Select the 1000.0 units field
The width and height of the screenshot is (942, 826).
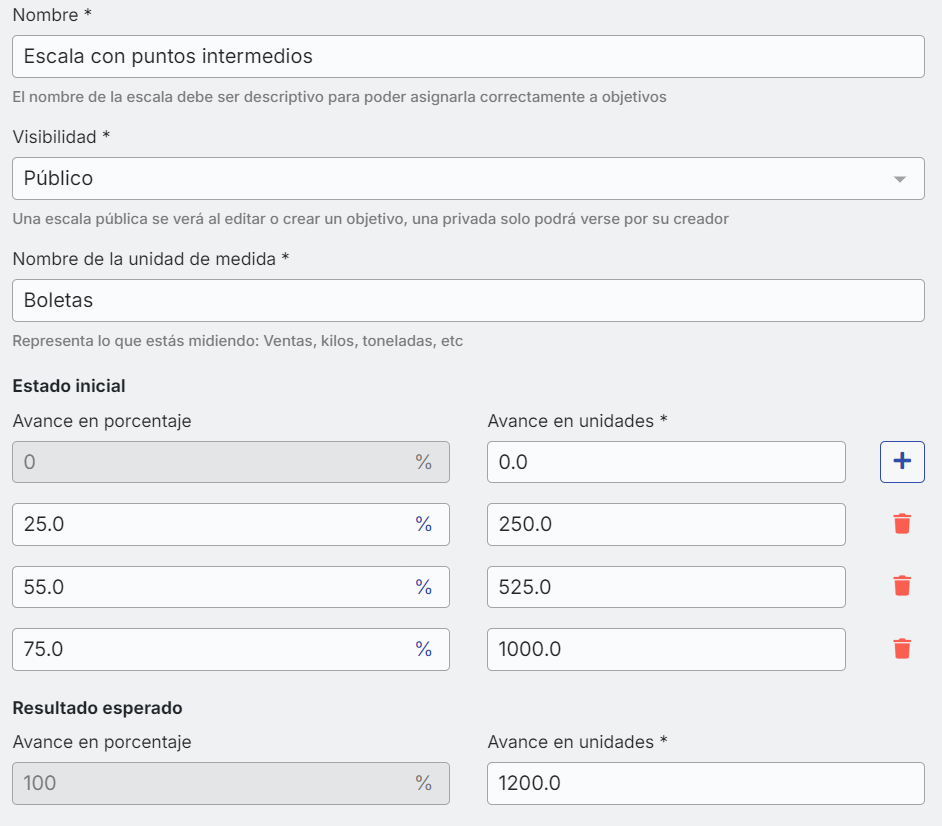pyautogui.click(x=666, y=649)
